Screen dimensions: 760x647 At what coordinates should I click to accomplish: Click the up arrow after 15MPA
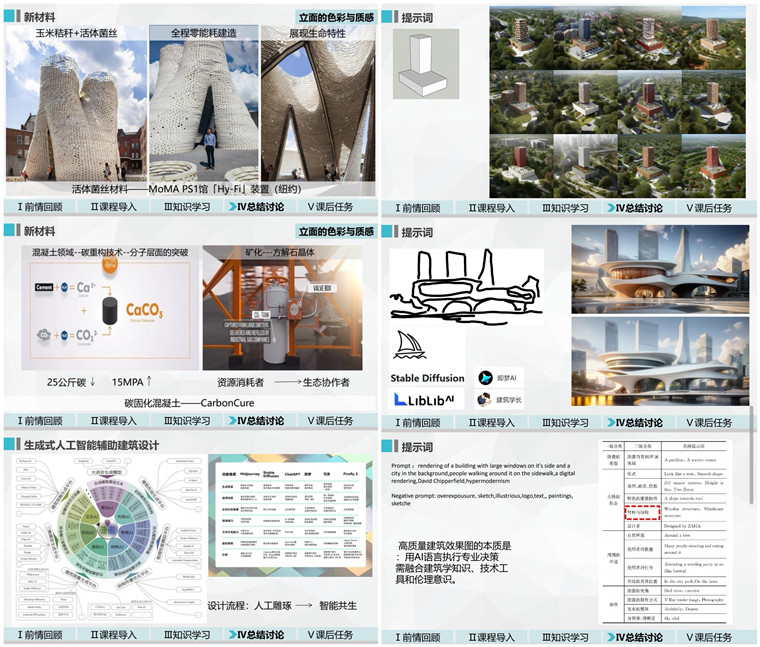click(149, 381)
